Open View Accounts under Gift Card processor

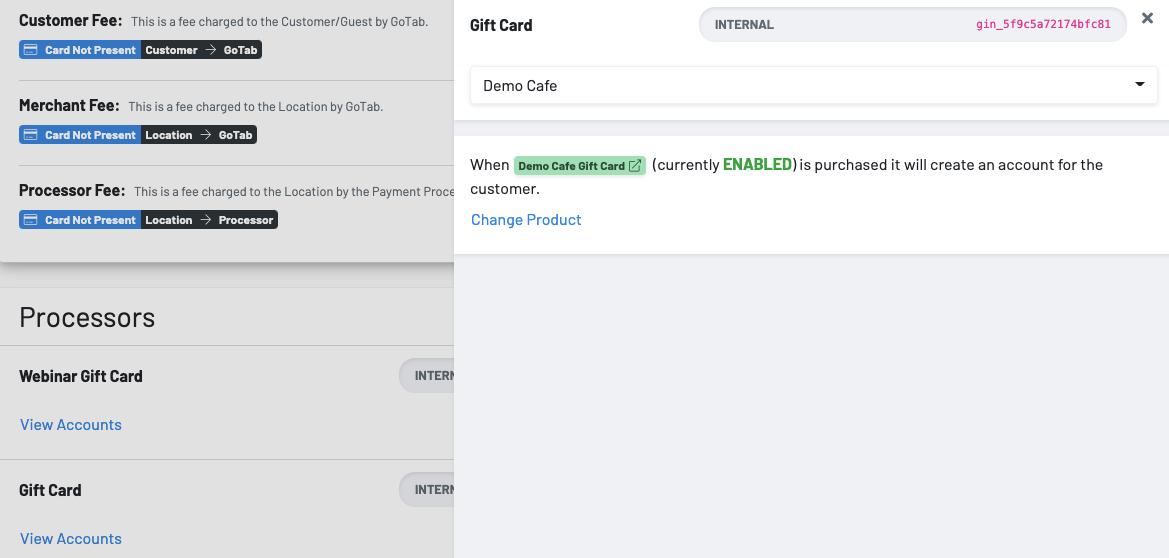(71, 539)
